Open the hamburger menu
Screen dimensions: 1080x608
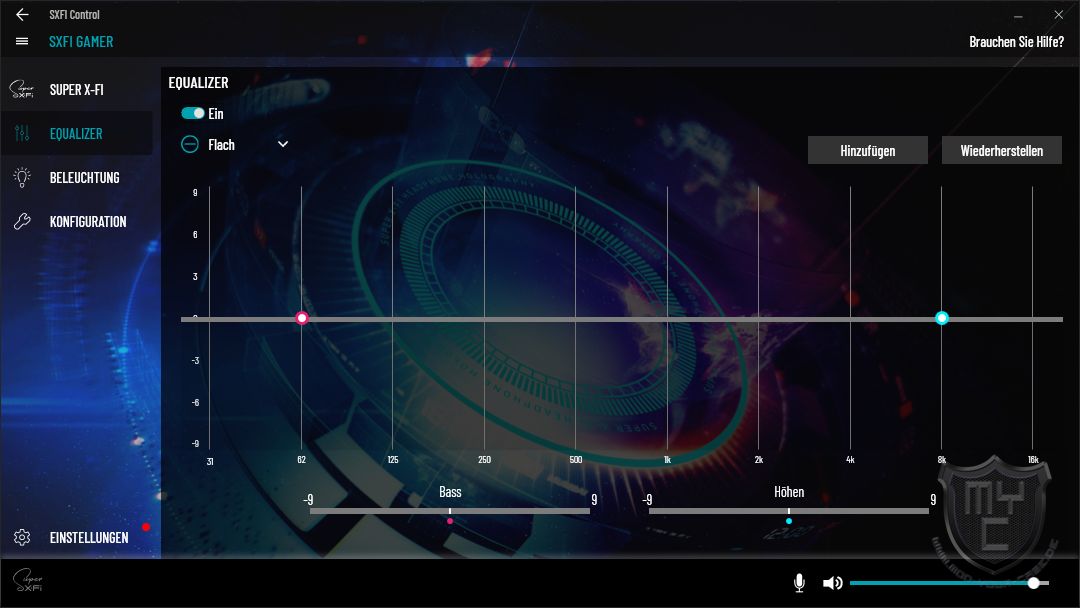point(22,41)
